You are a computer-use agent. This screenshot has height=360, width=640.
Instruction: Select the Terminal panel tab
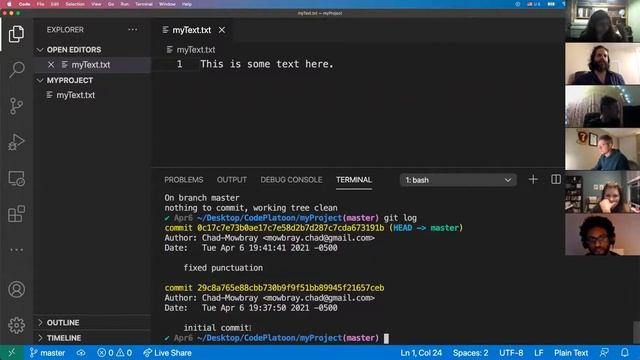coord(353,180)
